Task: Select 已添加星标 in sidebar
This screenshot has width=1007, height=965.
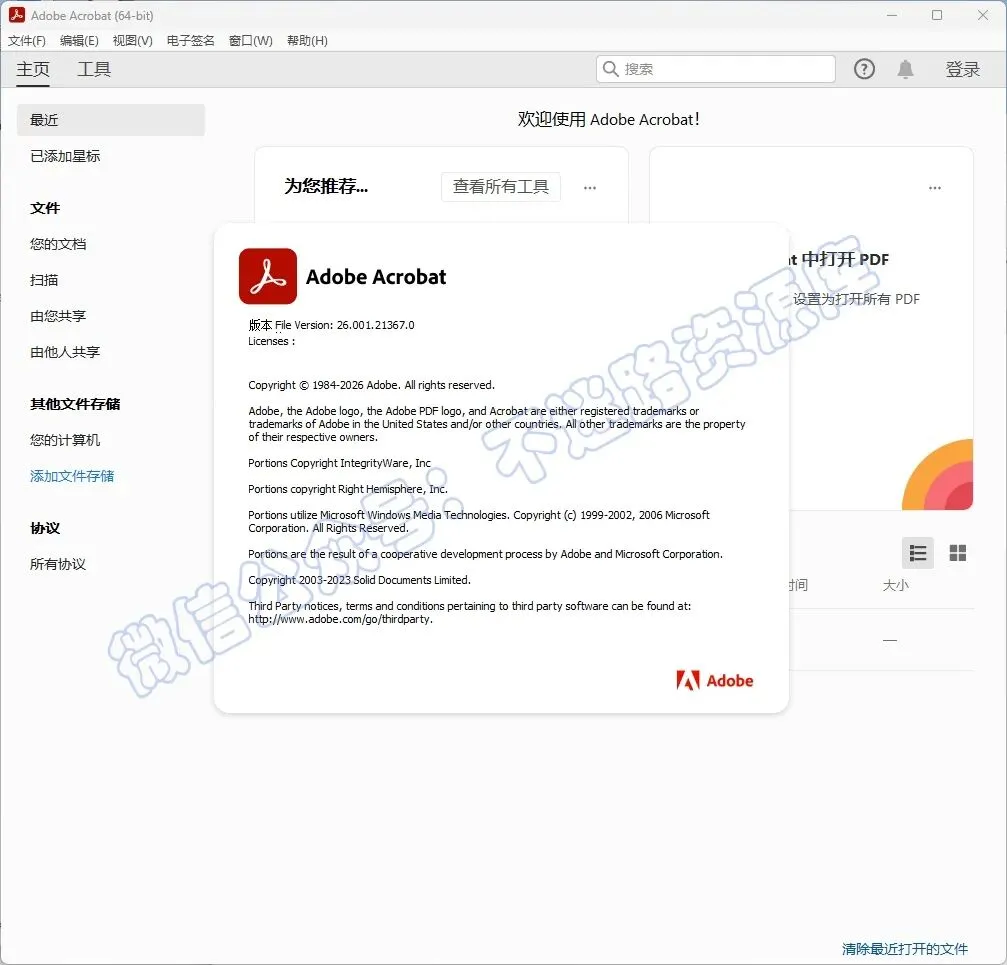Action: 65,156
